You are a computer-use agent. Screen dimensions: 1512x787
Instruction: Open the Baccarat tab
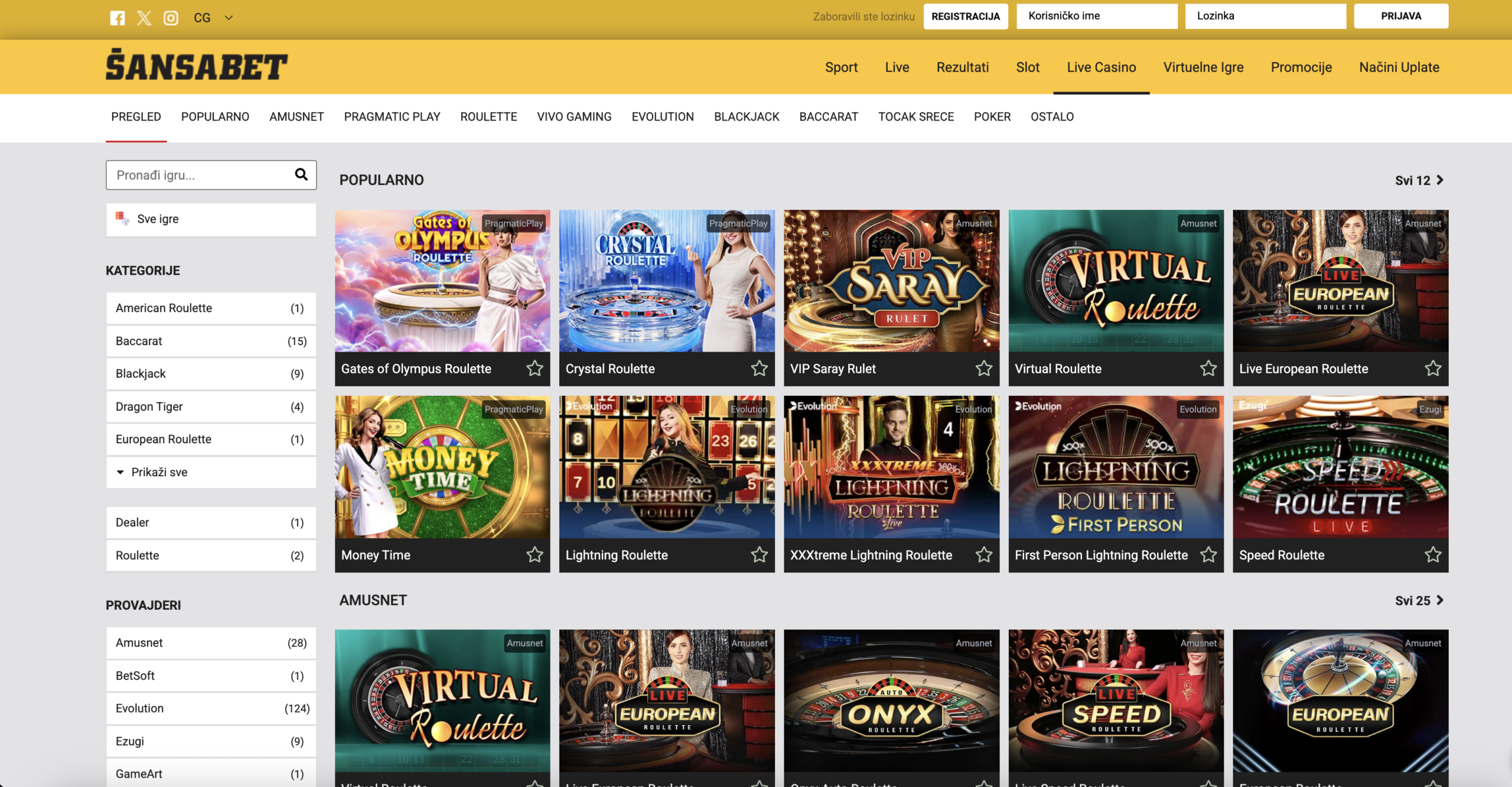click(829, 117)
